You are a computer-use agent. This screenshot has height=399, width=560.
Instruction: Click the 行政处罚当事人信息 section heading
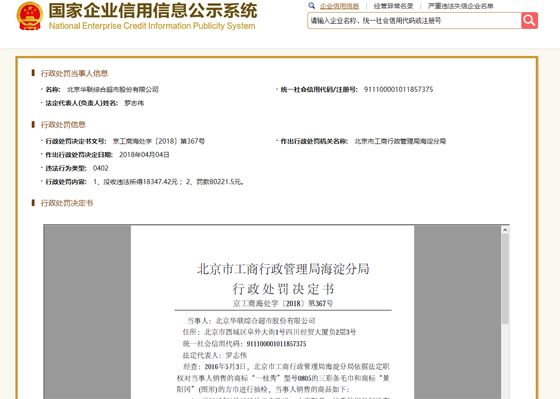point(74,73)
